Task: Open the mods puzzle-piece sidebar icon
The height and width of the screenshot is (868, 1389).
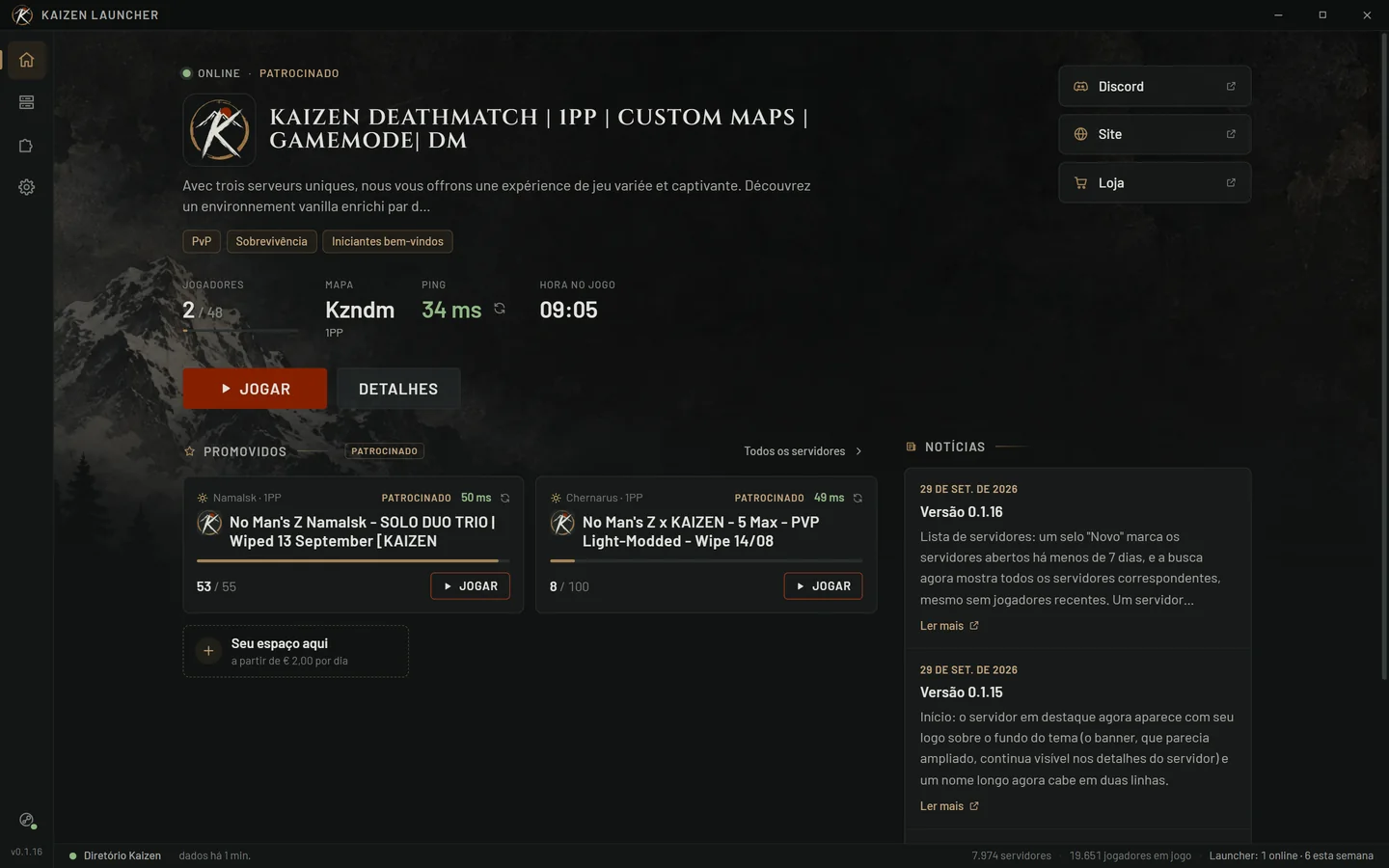Action: click(x=26, y=146)
